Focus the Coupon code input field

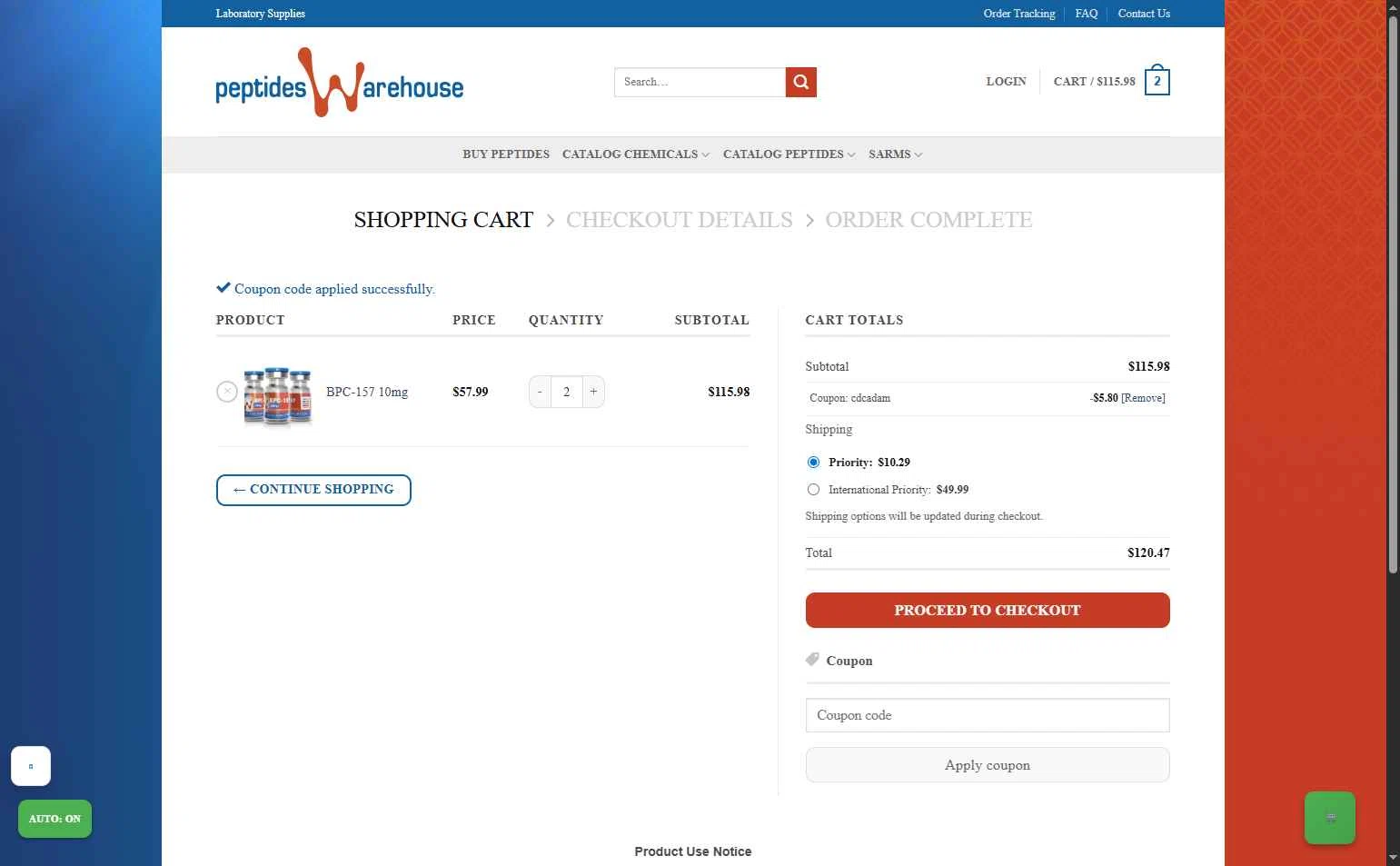coord(988,715)
